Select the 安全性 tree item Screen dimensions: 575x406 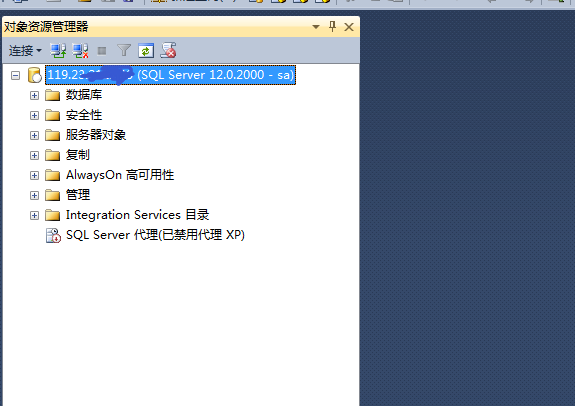tap(84, 115)
